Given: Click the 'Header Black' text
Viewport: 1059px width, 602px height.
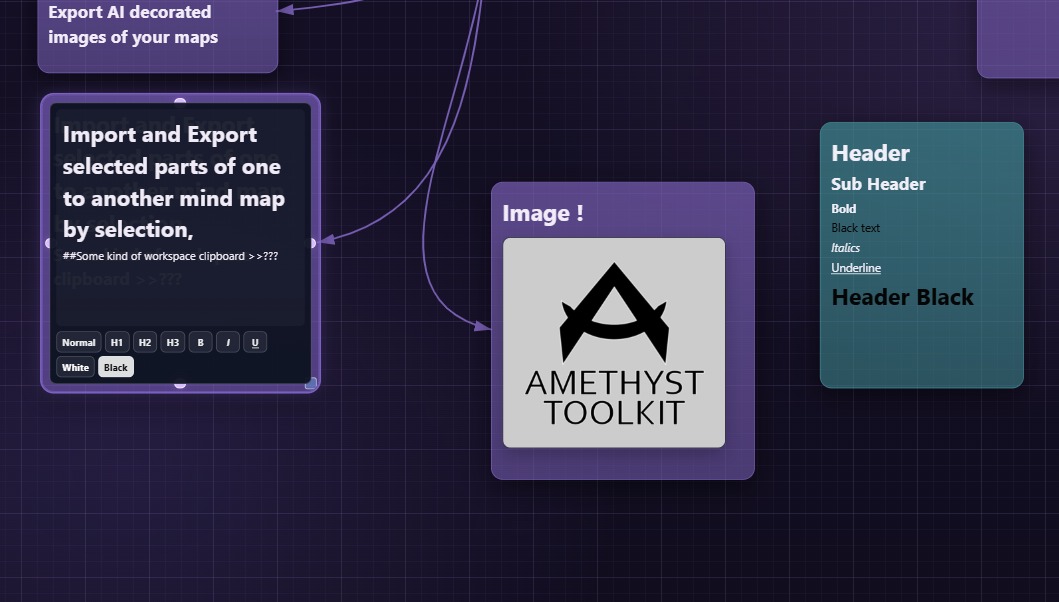Looking at the screenshot, I should pos(902,297).
